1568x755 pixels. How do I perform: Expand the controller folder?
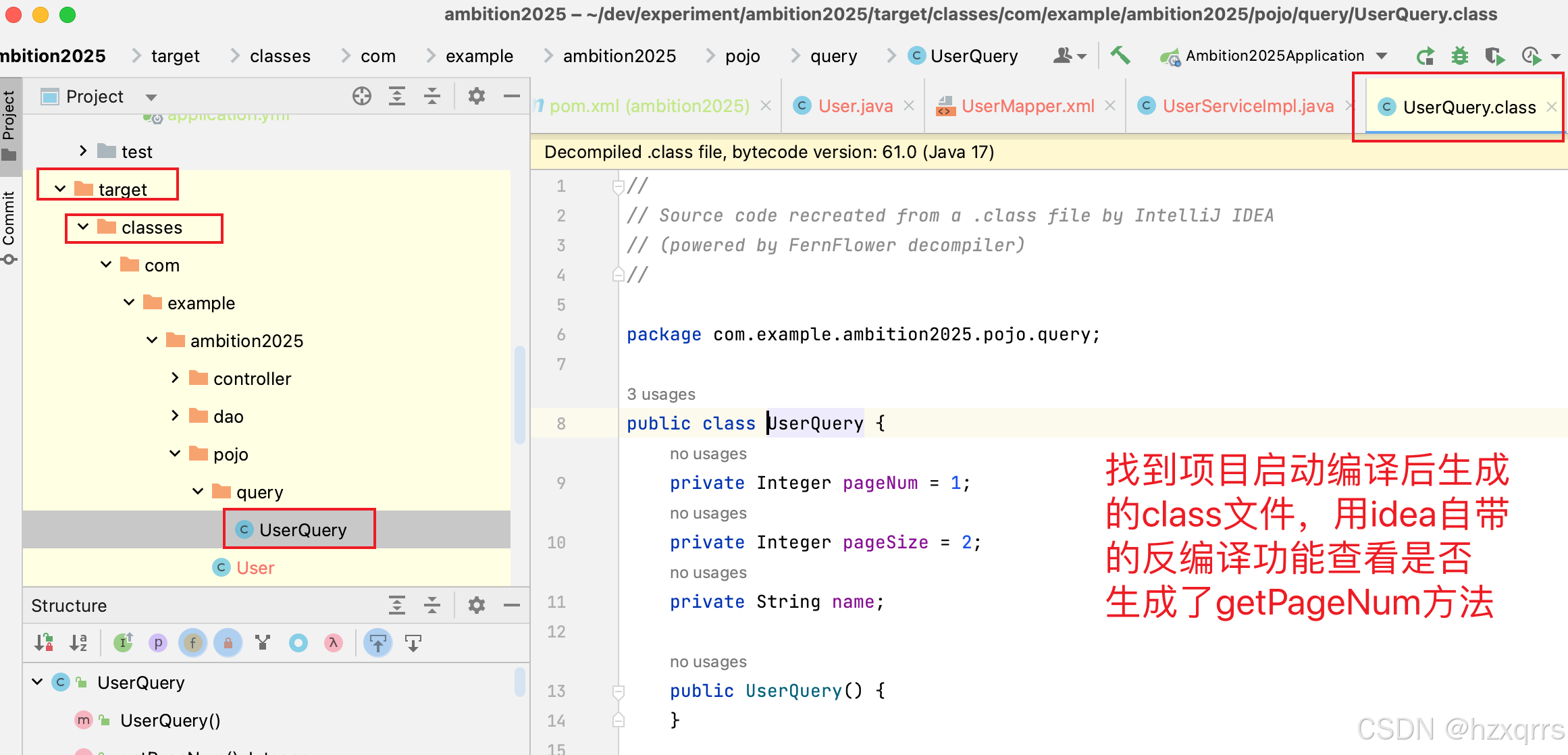pyautogui.click(x=175, y=378)
